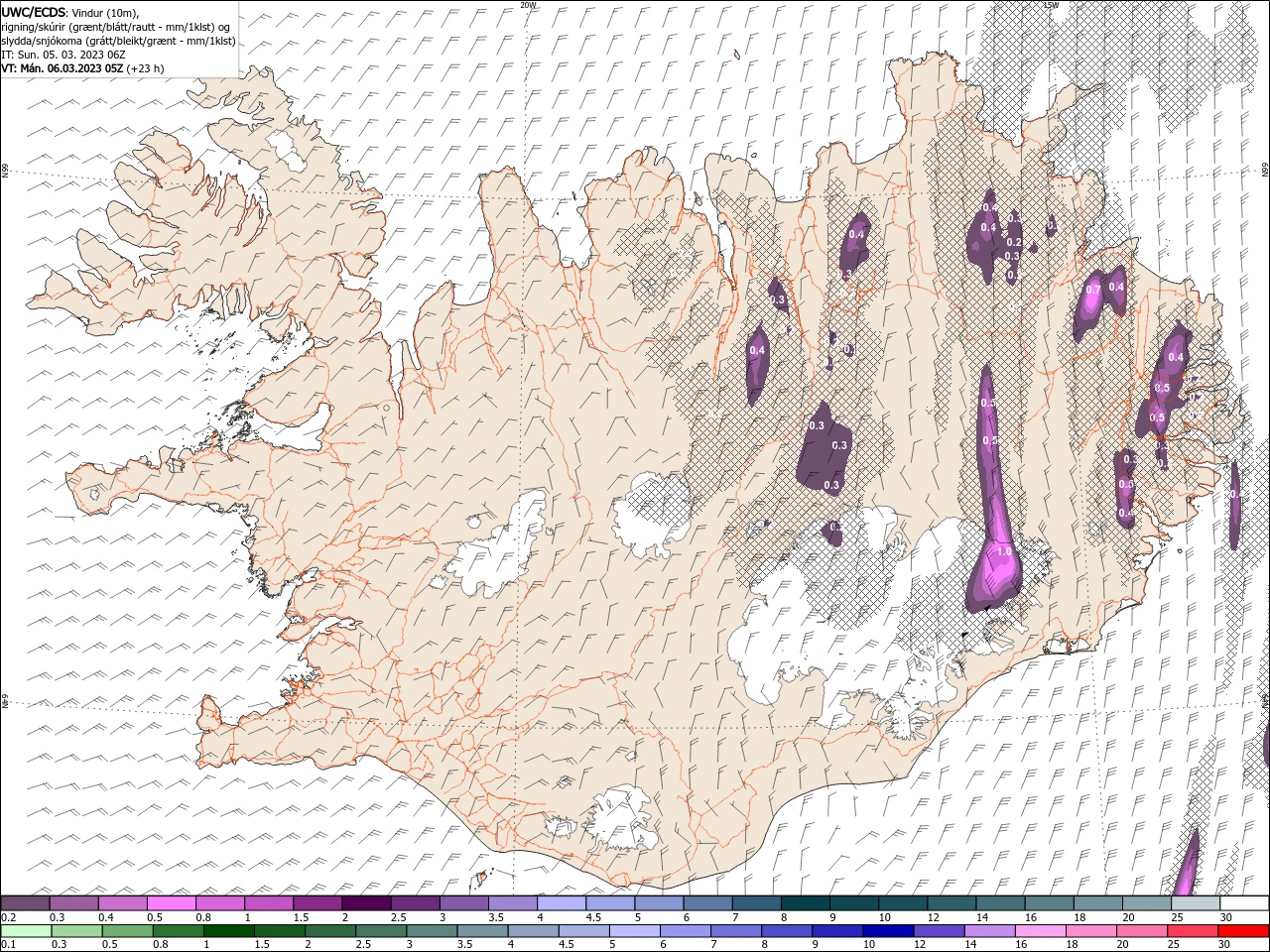
Task: Click the 18 label in upper legend row
Action: coord(1079,917)
